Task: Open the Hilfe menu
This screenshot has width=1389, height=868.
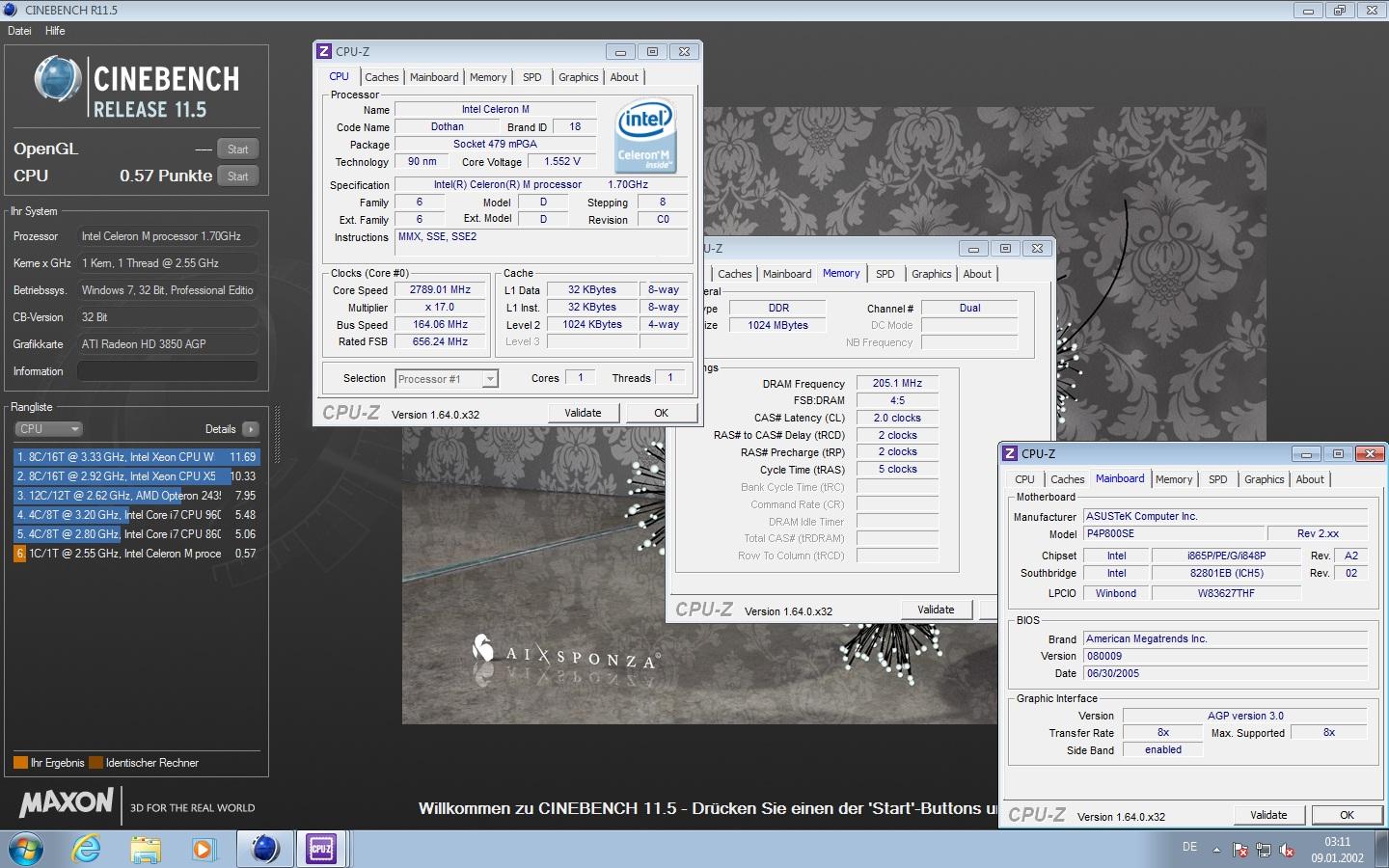Action: (55, 31)
